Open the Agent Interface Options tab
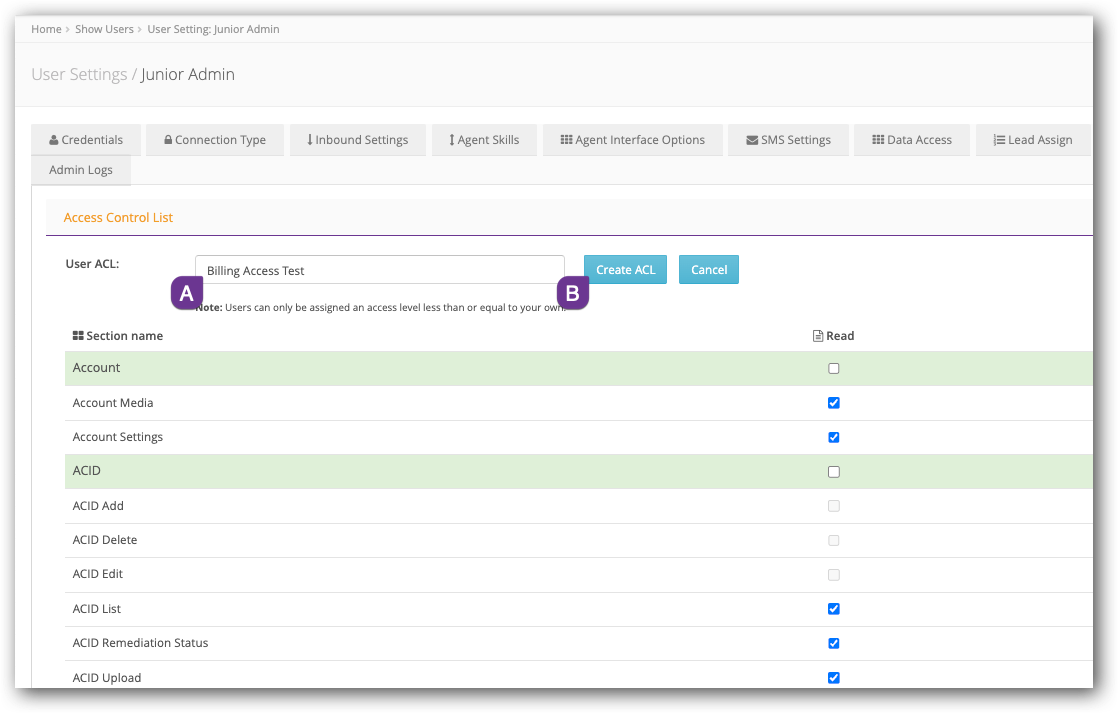The image size is (1118, 713). pos(632,140)
